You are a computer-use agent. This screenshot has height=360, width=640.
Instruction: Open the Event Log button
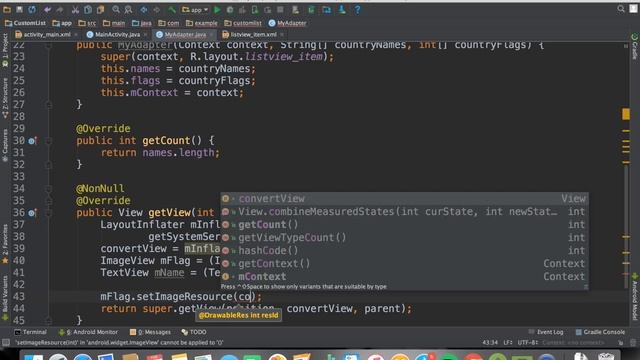[545, 332]
